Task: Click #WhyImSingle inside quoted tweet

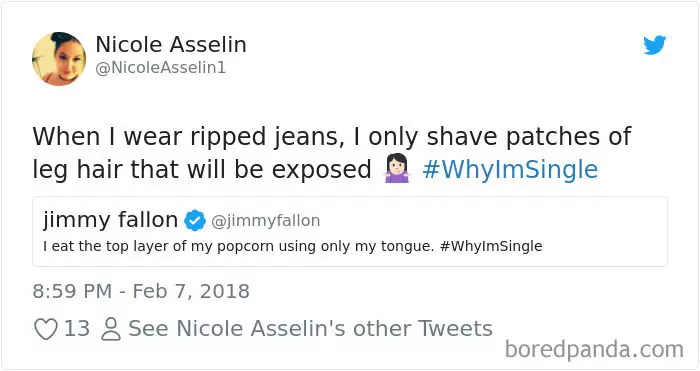Action: (x=491, y=246)
